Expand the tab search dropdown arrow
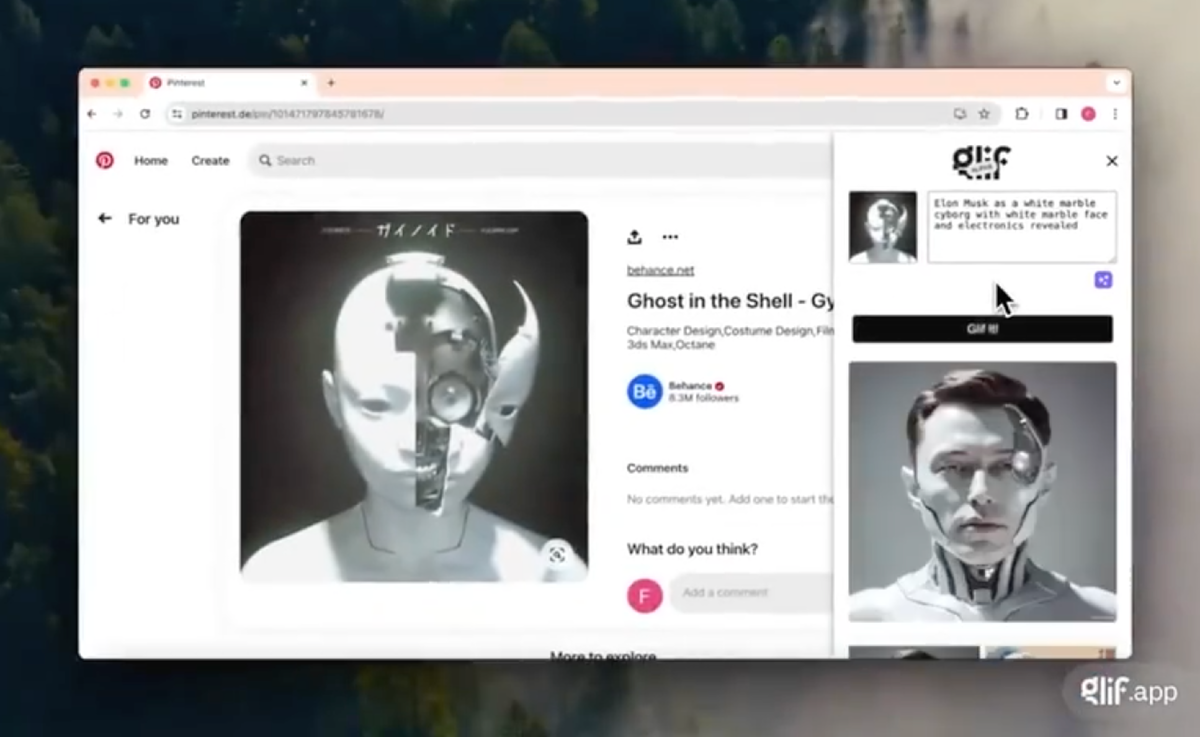Viewport: 1200px width, 737px height. (x=1116, y=83)
